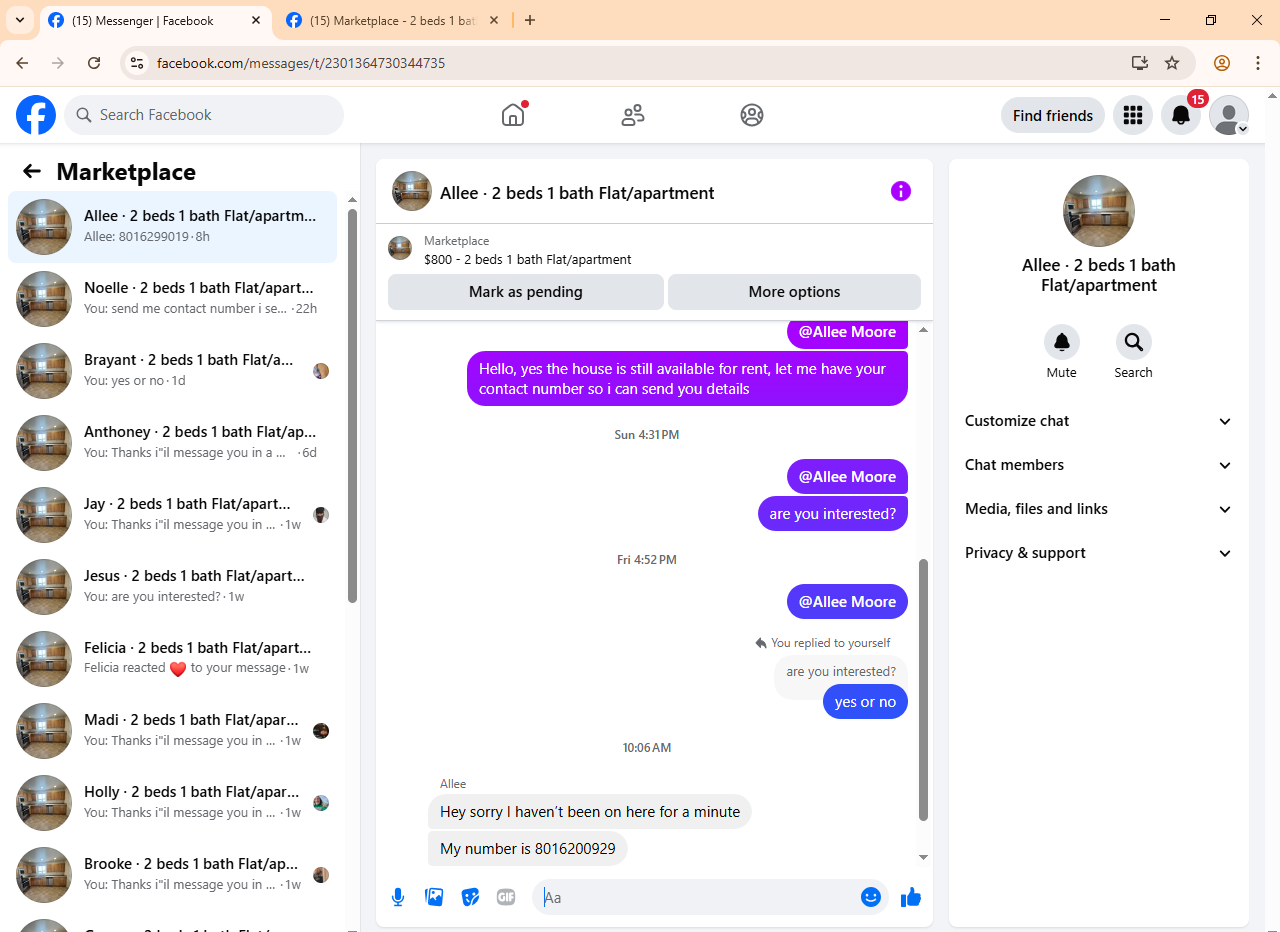
Task: Click the replied 'are you interested?' quote
Action: (841, 672)
